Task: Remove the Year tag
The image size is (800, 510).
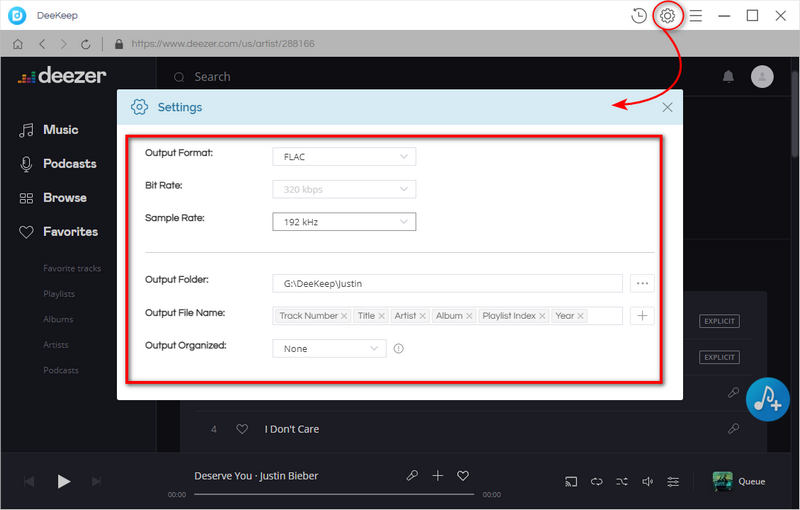Action: (580, 316)
